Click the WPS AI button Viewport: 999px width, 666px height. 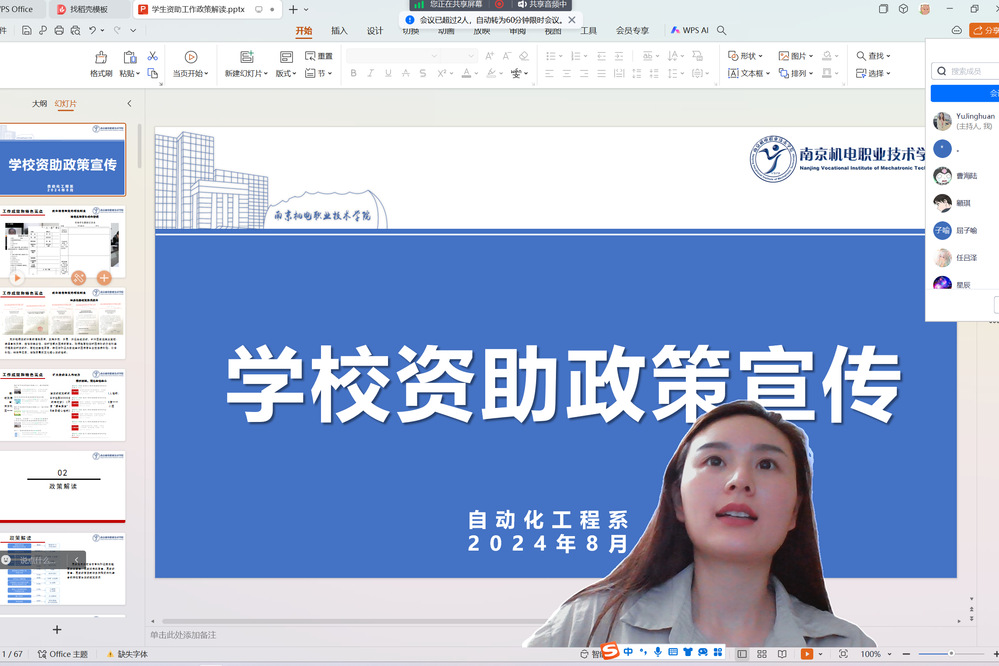coord(690,31)
